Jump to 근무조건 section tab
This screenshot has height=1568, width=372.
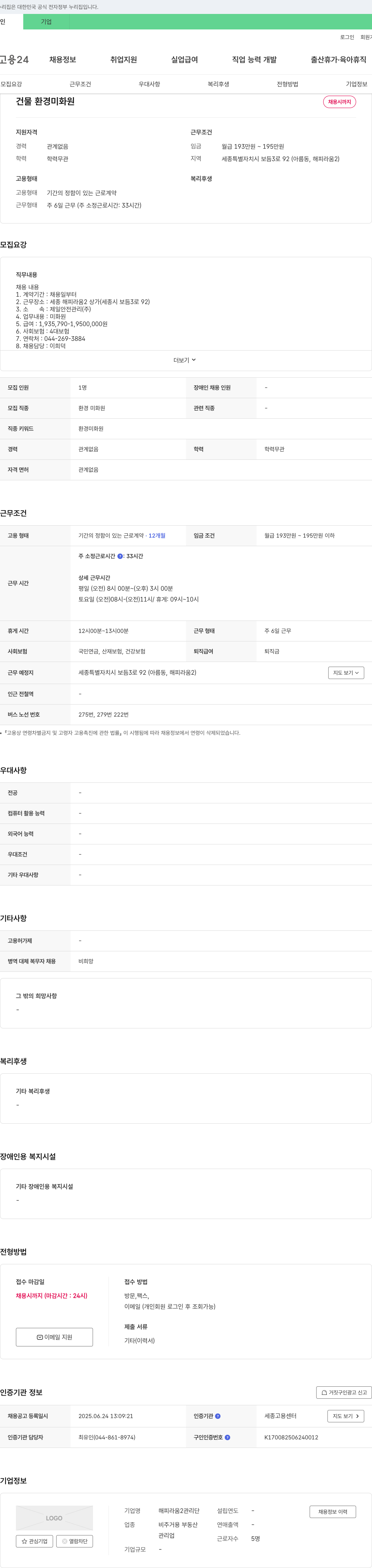click(x=80, y=84)
